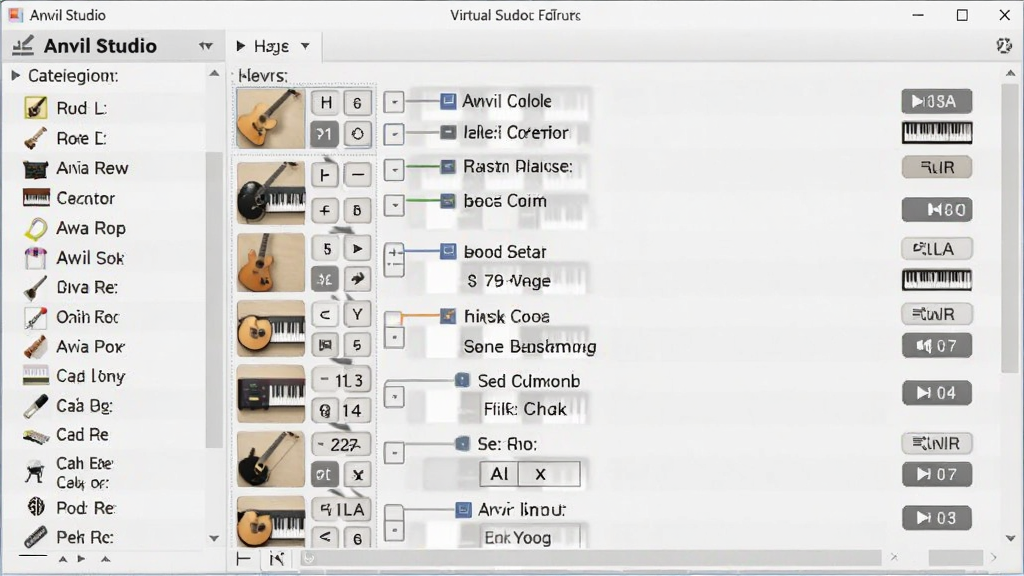This screenshot has width=1024, height=576.
Task: Click the "Rore L:" sidebar entry
Action: 81,138
